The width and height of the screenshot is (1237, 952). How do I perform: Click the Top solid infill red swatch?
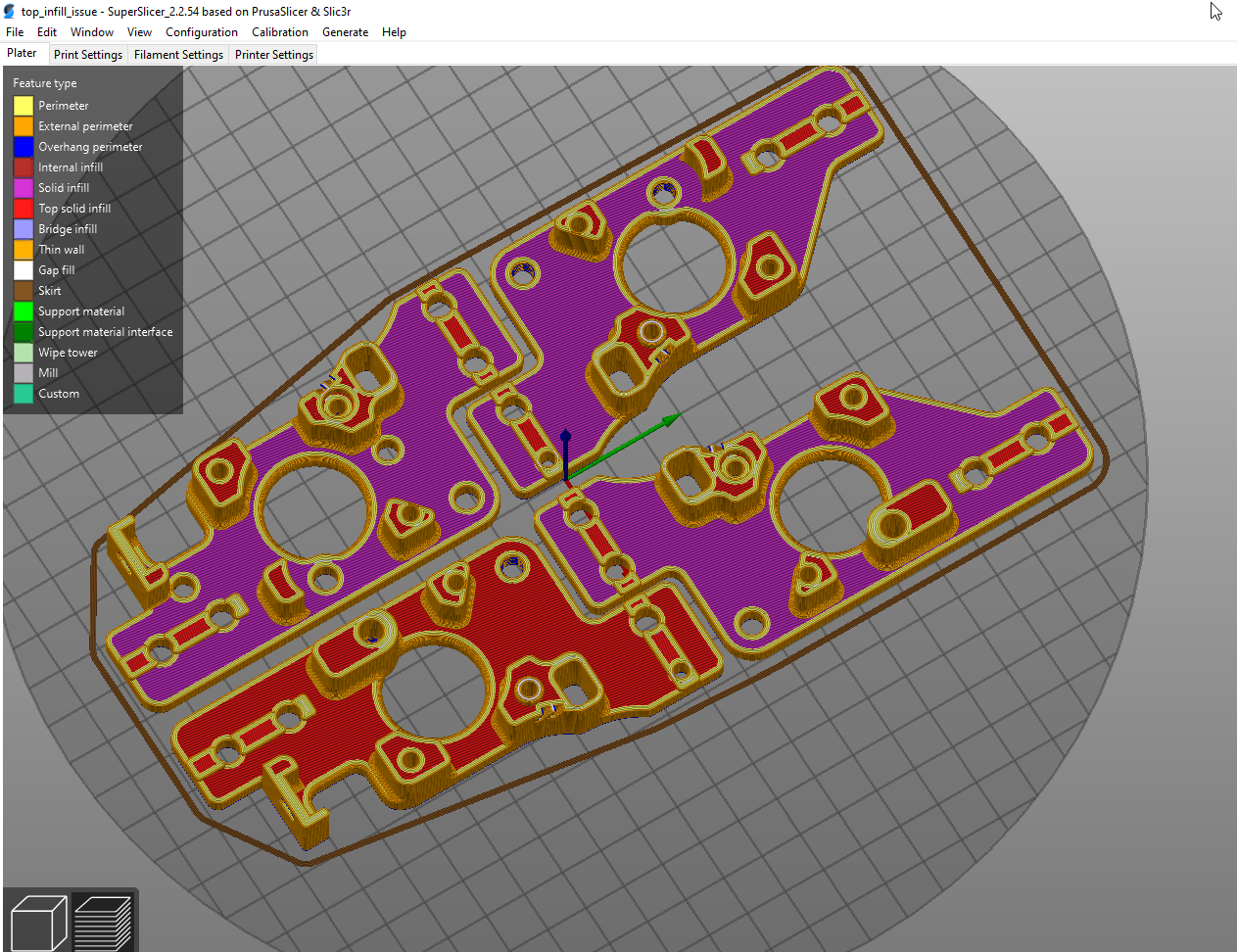click(24, 209)
